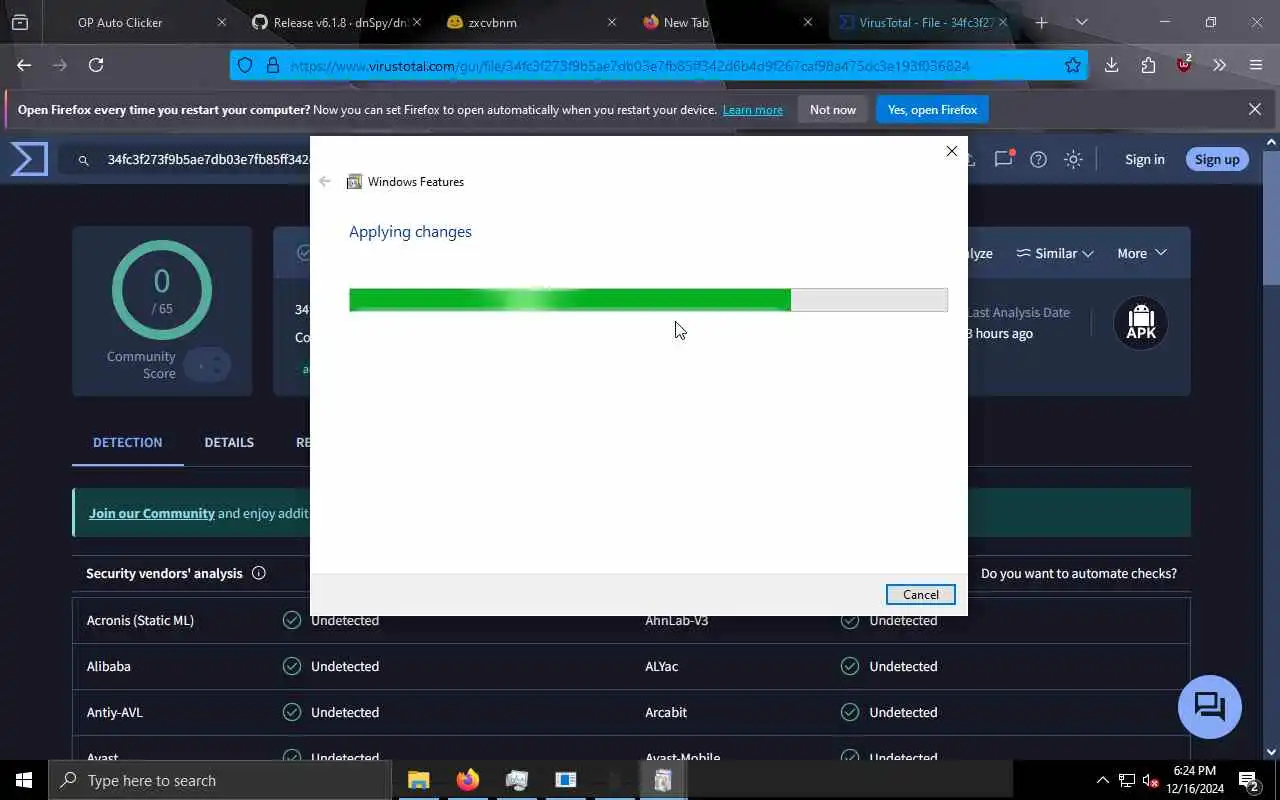1280x800 pixels.
Task: Open a new browser tab with plus
Action: coord(1041,22)
